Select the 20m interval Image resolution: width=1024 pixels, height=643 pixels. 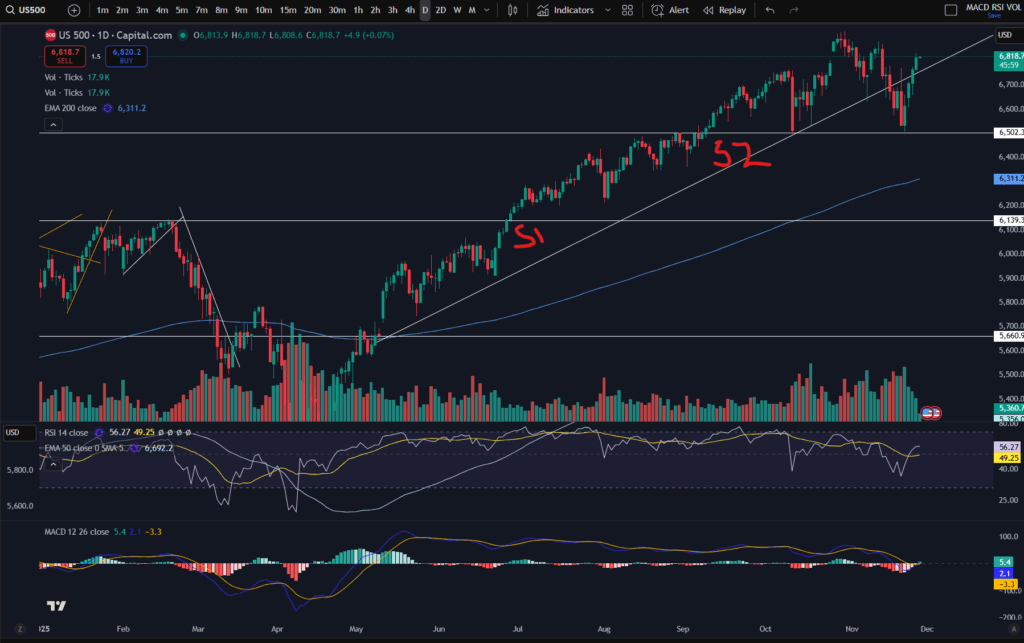tap(312, 10)
